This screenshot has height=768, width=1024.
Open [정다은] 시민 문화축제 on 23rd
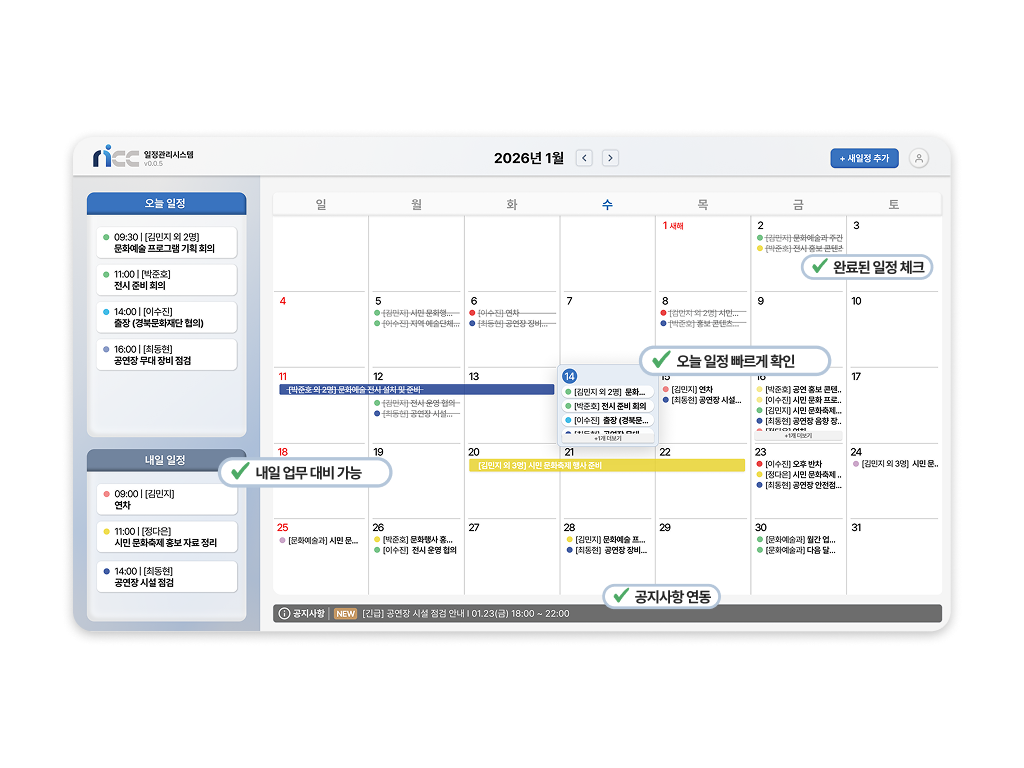click(x=799, y=475)
